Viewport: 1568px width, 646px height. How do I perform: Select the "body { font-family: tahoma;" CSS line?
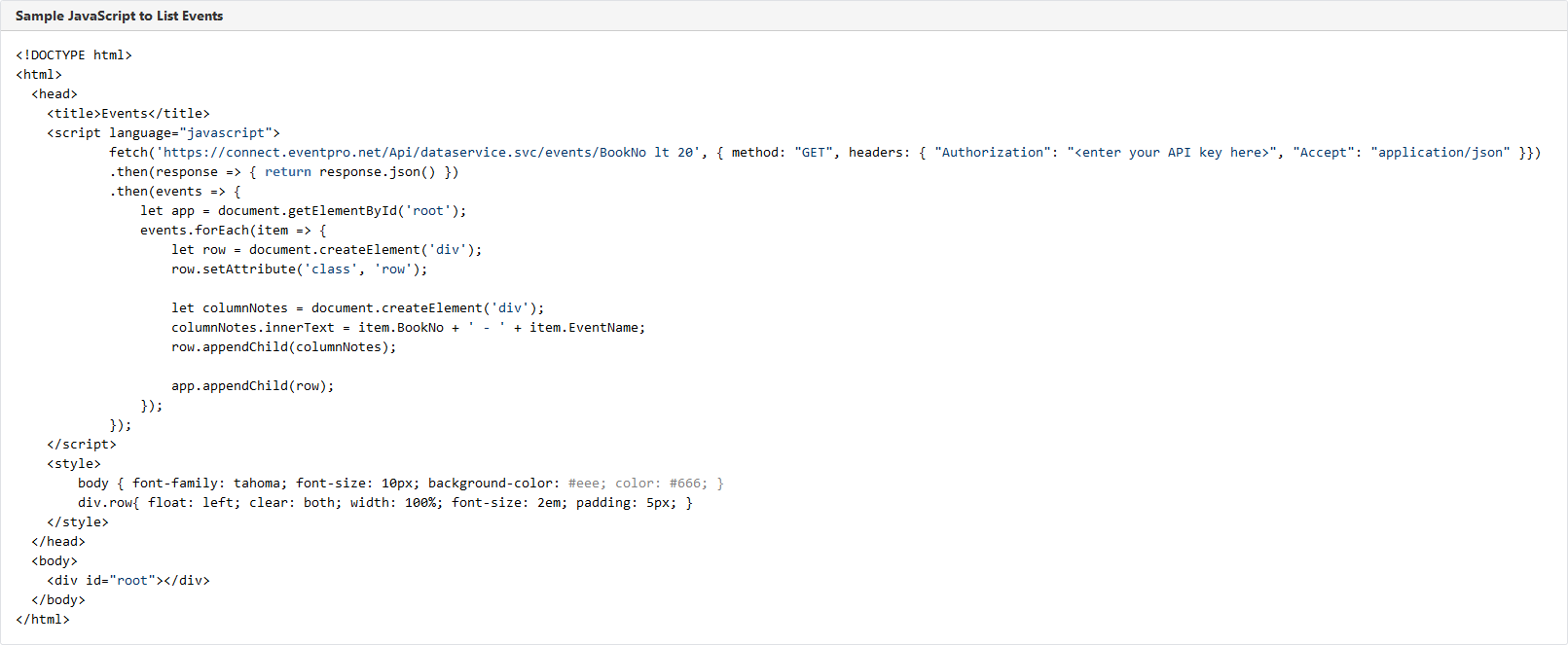click(401, 484)
